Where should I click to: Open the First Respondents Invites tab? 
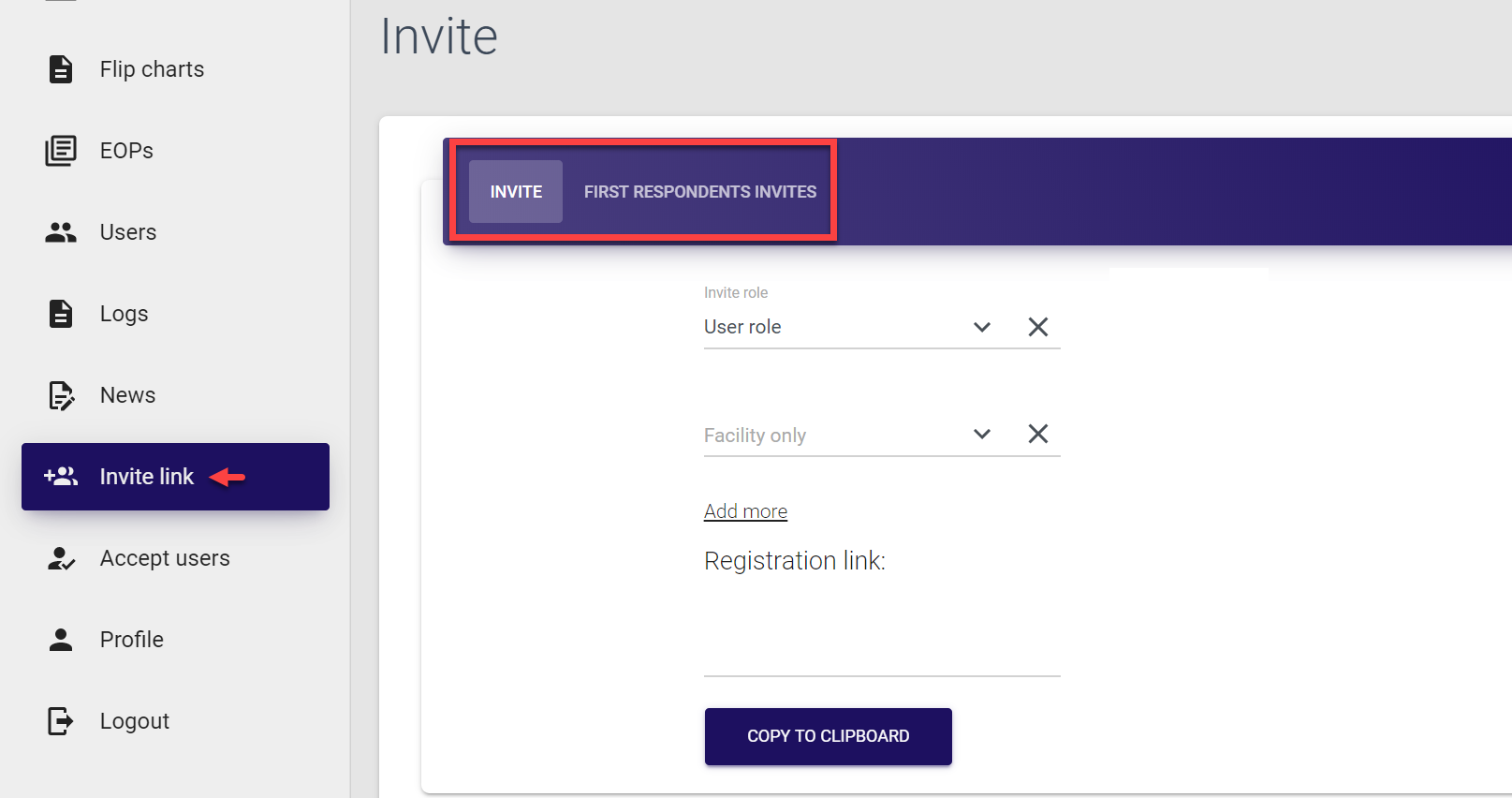[700, 192]
